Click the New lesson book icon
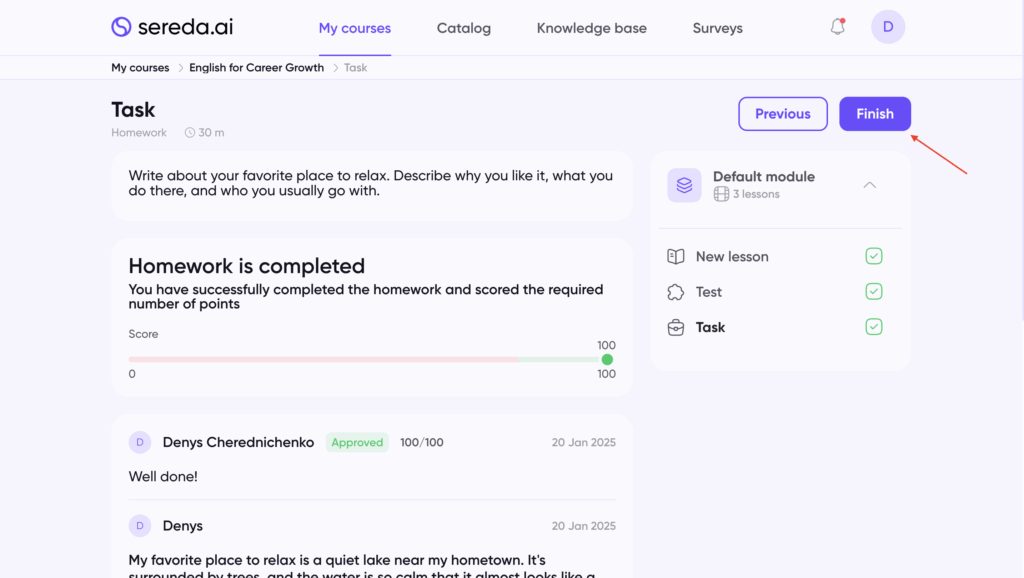 pos(676,257)
